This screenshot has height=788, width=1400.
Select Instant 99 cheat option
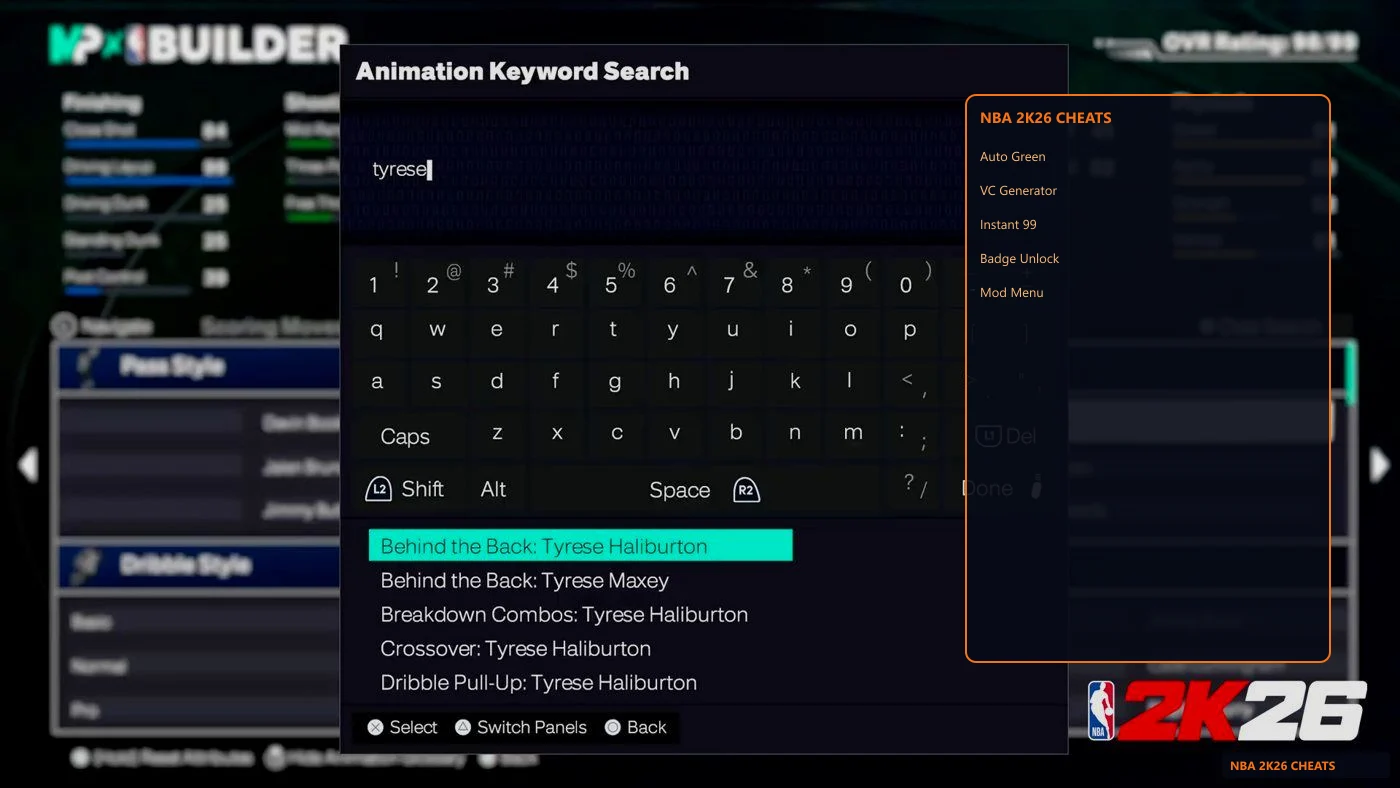(x=1008, y=224)
